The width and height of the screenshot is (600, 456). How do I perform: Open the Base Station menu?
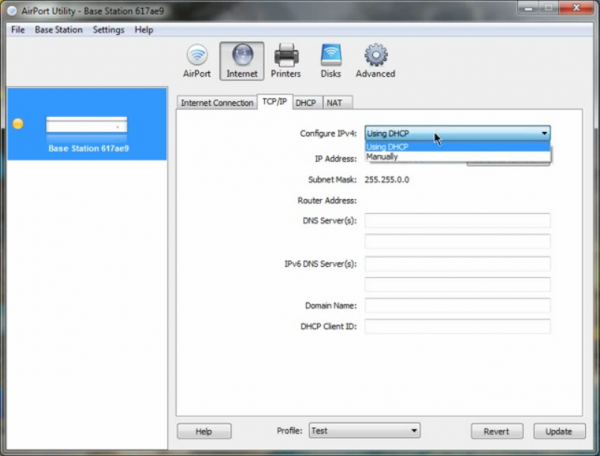click(59, 30)
